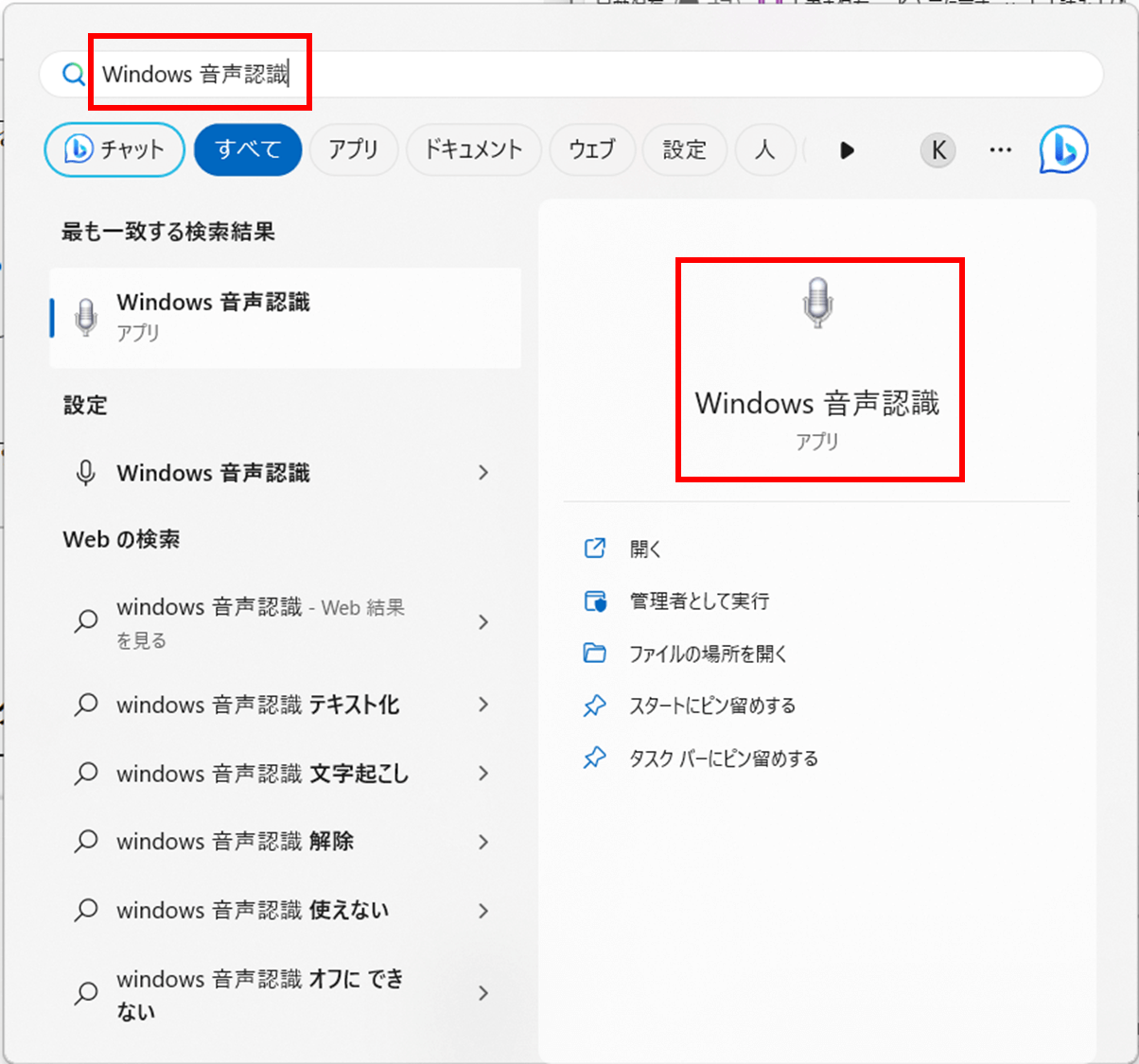Choose タスク バーにピン留めする
The image size is (1139, 1064).
tap(724, 759)
